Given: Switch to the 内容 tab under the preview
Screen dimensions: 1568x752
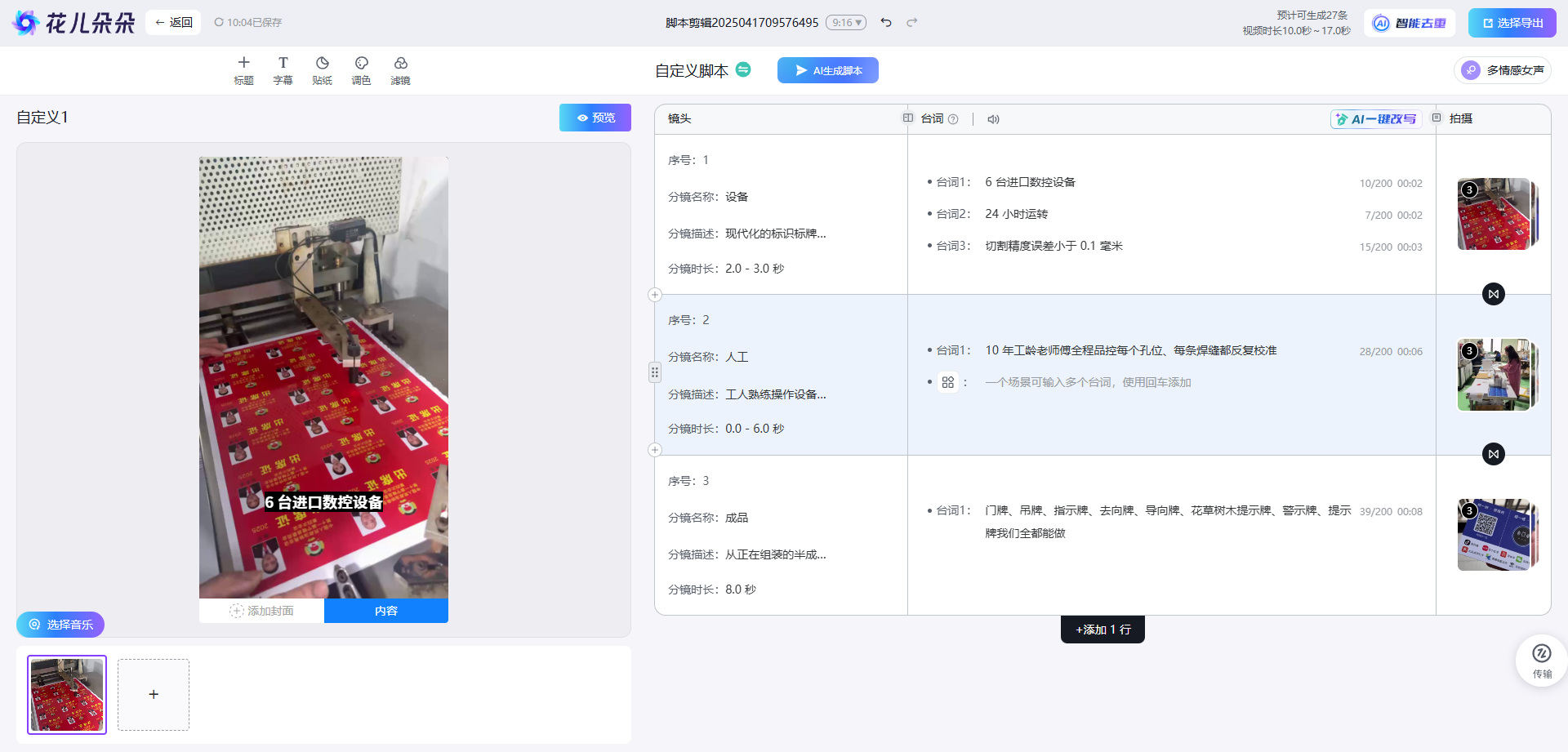Looking at the screenshot, I should point(385,610).
